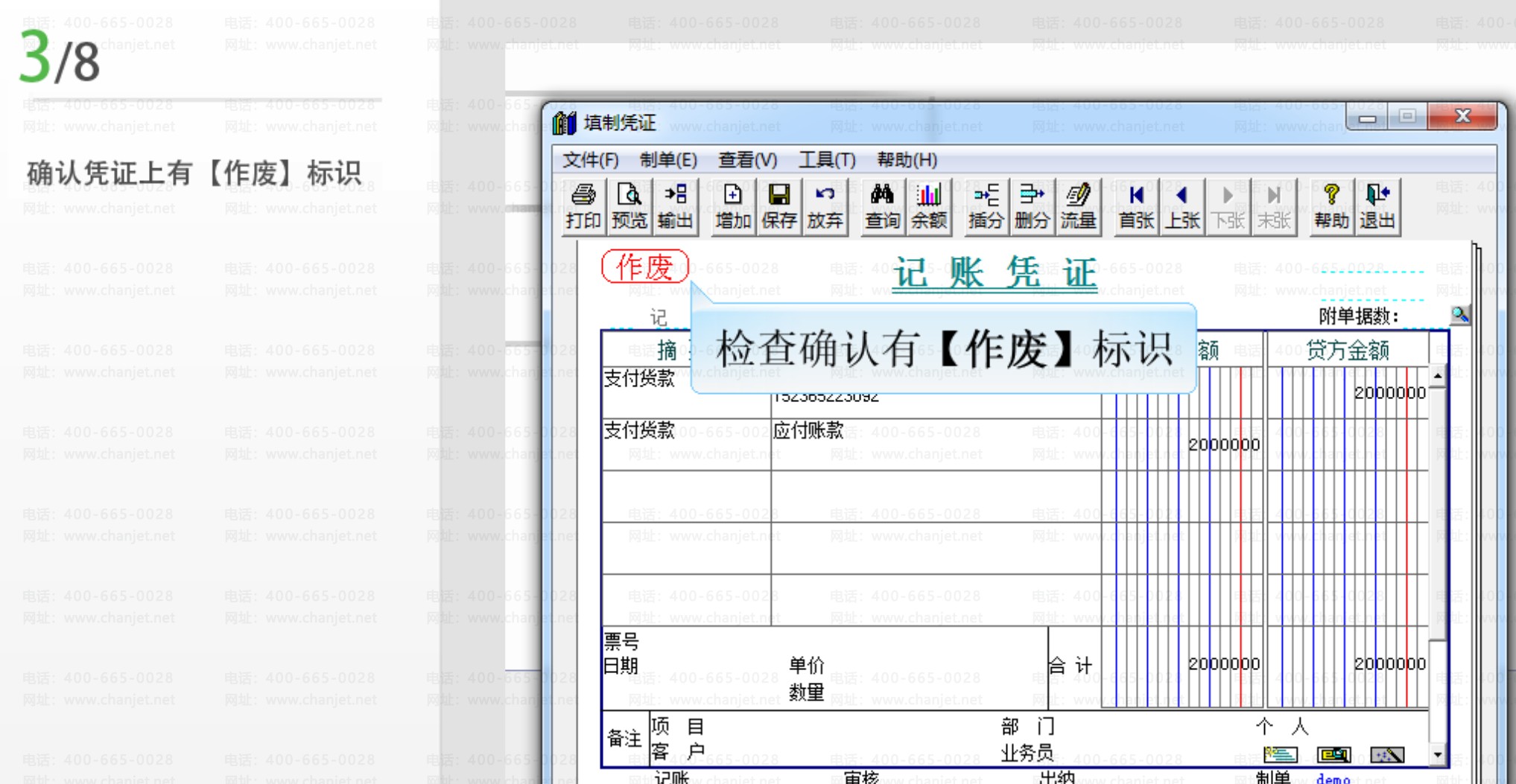The image size is (1516, 784).
Task: Click the 输出 export toolbar button
Action: [x=675, y=207]
